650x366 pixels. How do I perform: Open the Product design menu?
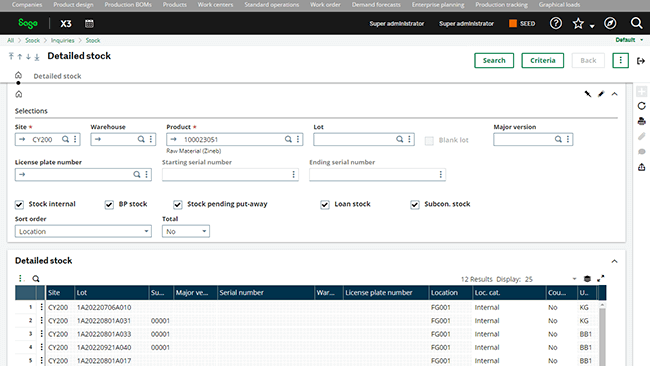(x=73, y=5)
